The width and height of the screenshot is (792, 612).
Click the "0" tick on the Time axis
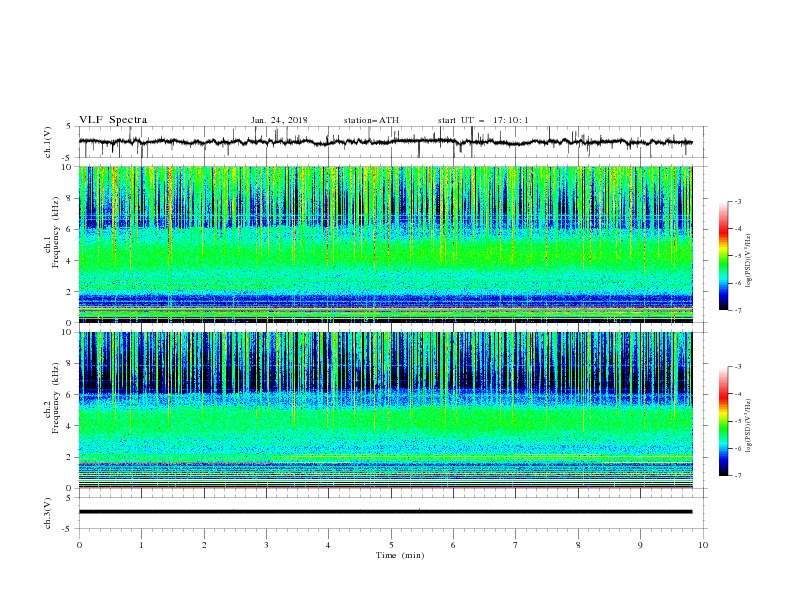(79, 545)
